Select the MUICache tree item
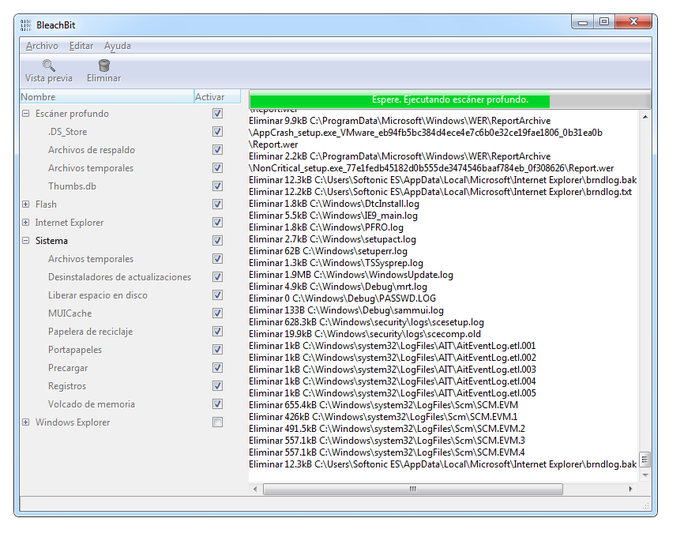This screenshot has width=680, height=533. (70, 314)
